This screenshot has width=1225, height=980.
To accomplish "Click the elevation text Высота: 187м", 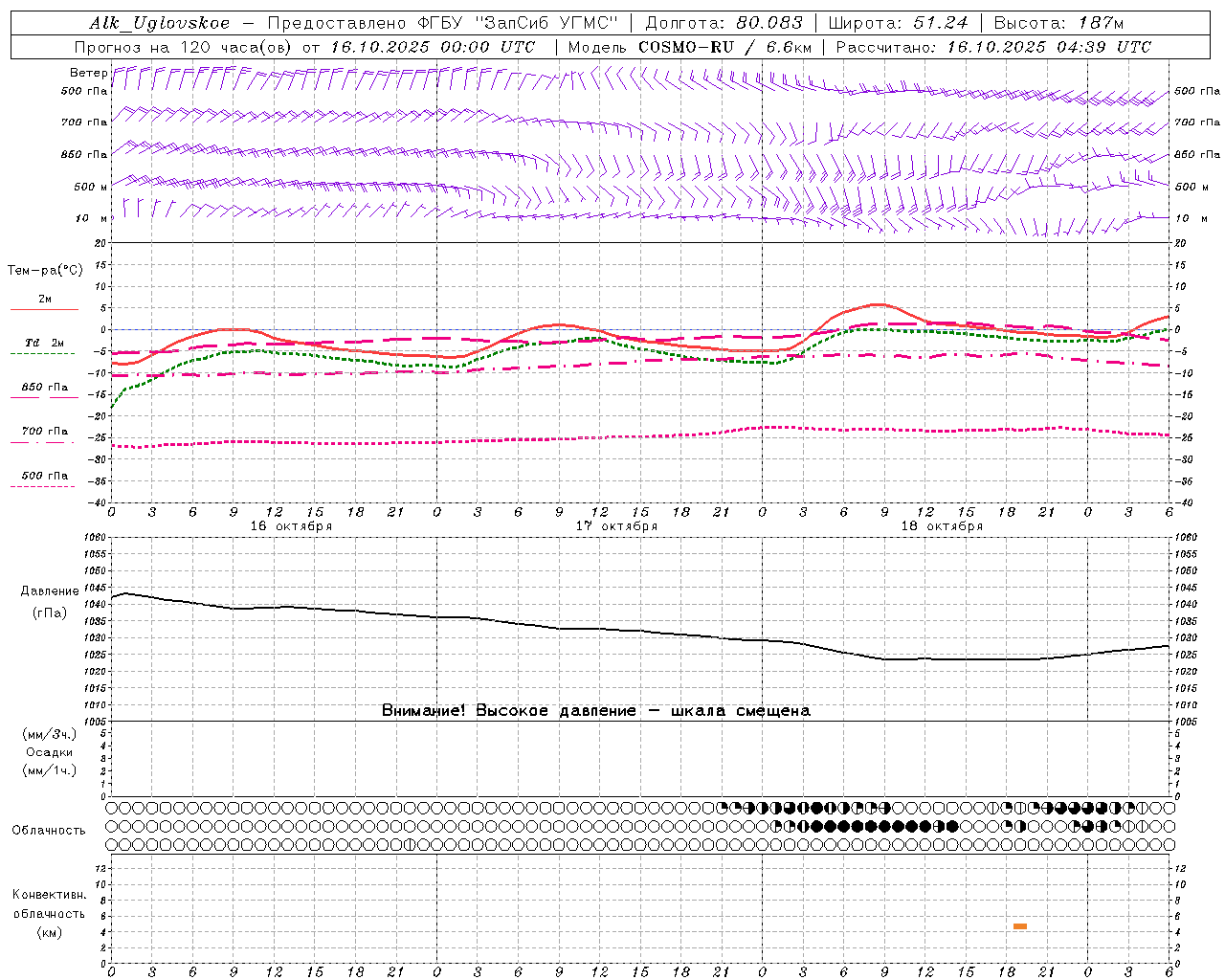I will [x=1058, y=23].
